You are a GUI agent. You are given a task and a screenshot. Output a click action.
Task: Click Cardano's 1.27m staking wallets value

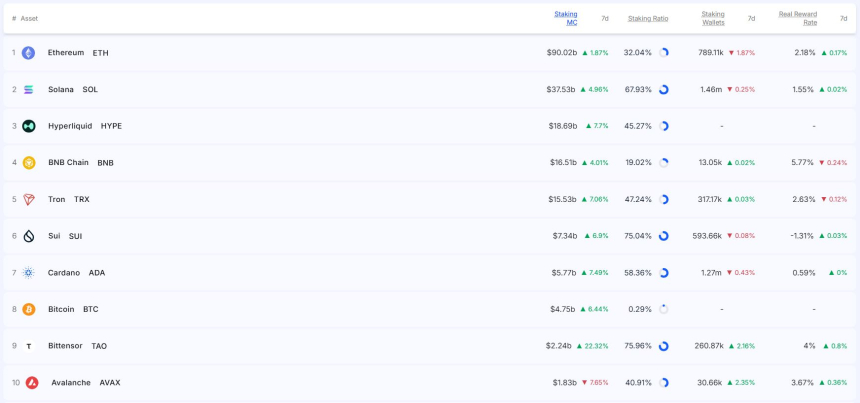pyautogui.click(x=711, y=273)
